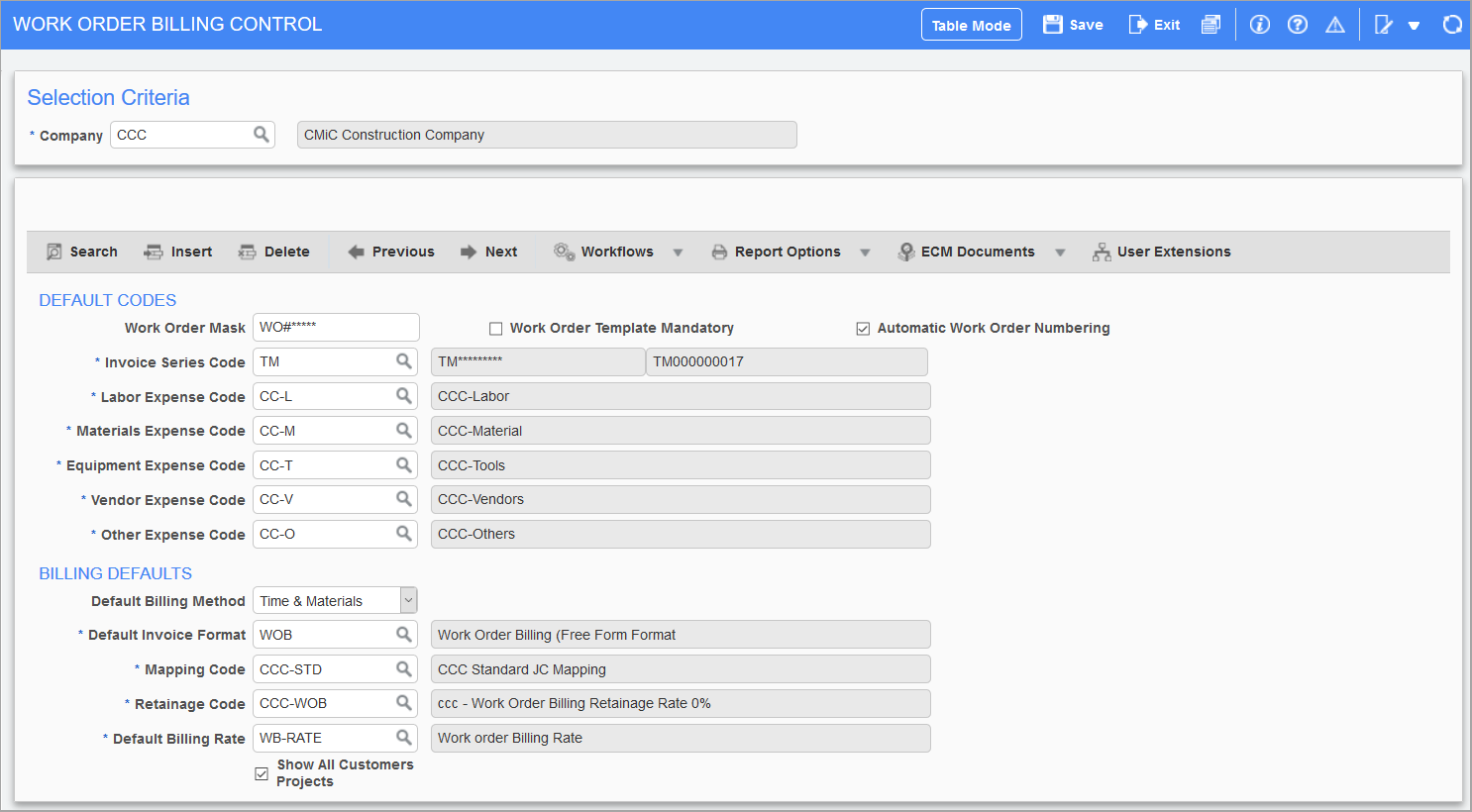
Task: Click the refresh icon in header
Action: pyautogui.click(x=1452, y=25)
